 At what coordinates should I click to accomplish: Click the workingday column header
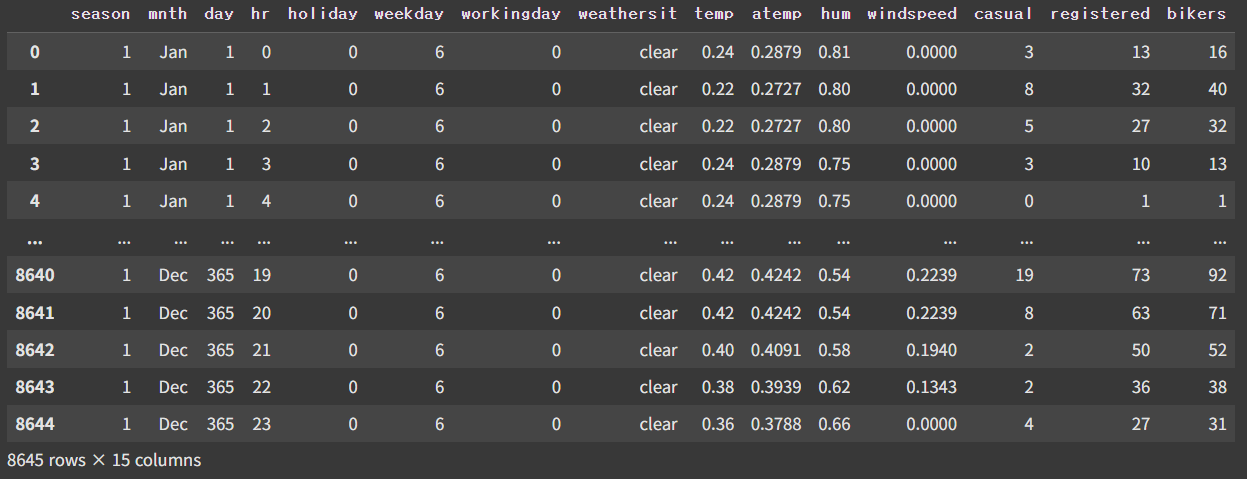coord(511,15)
